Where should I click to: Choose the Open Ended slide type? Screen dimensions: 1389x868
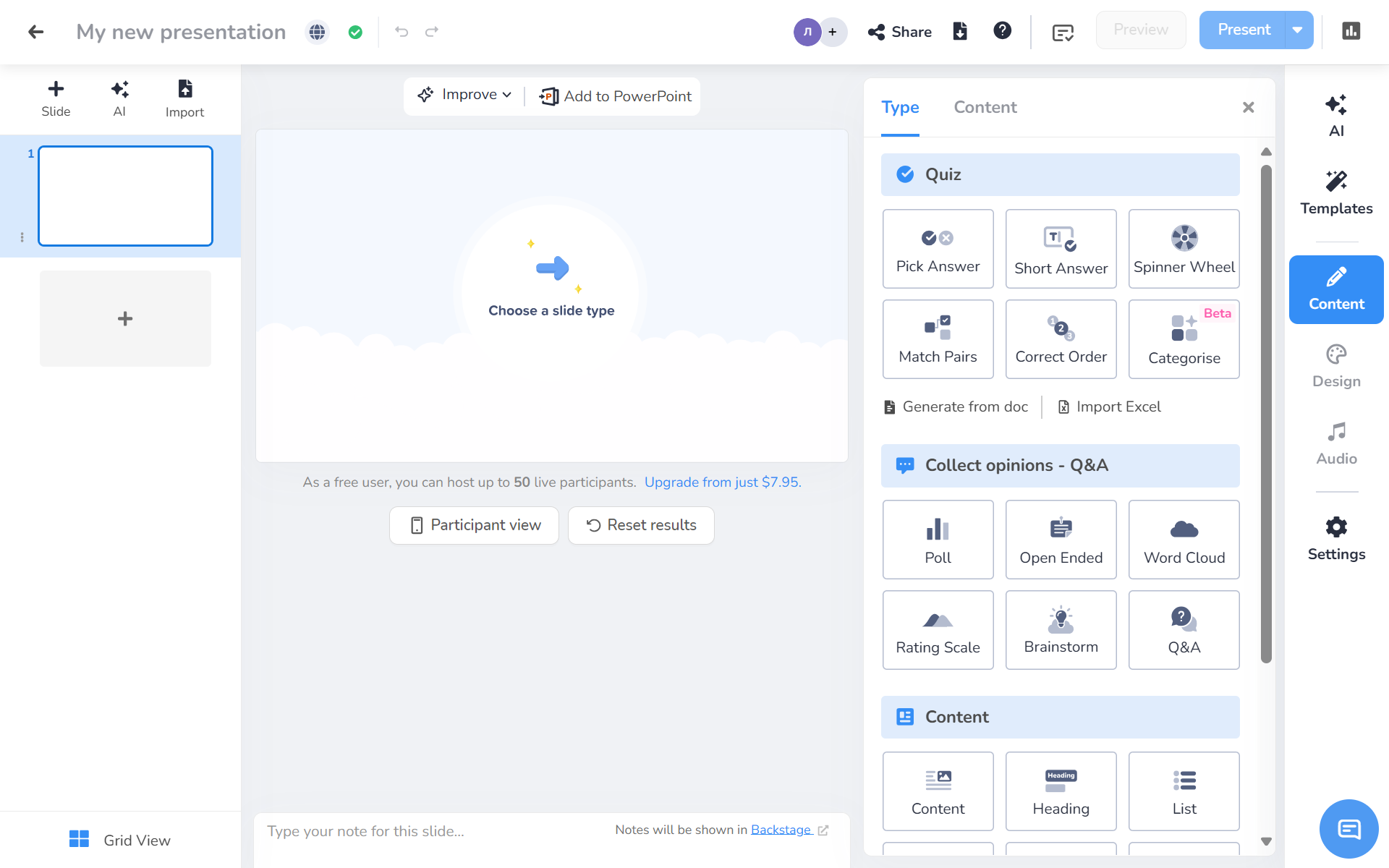coord(1061,540)
